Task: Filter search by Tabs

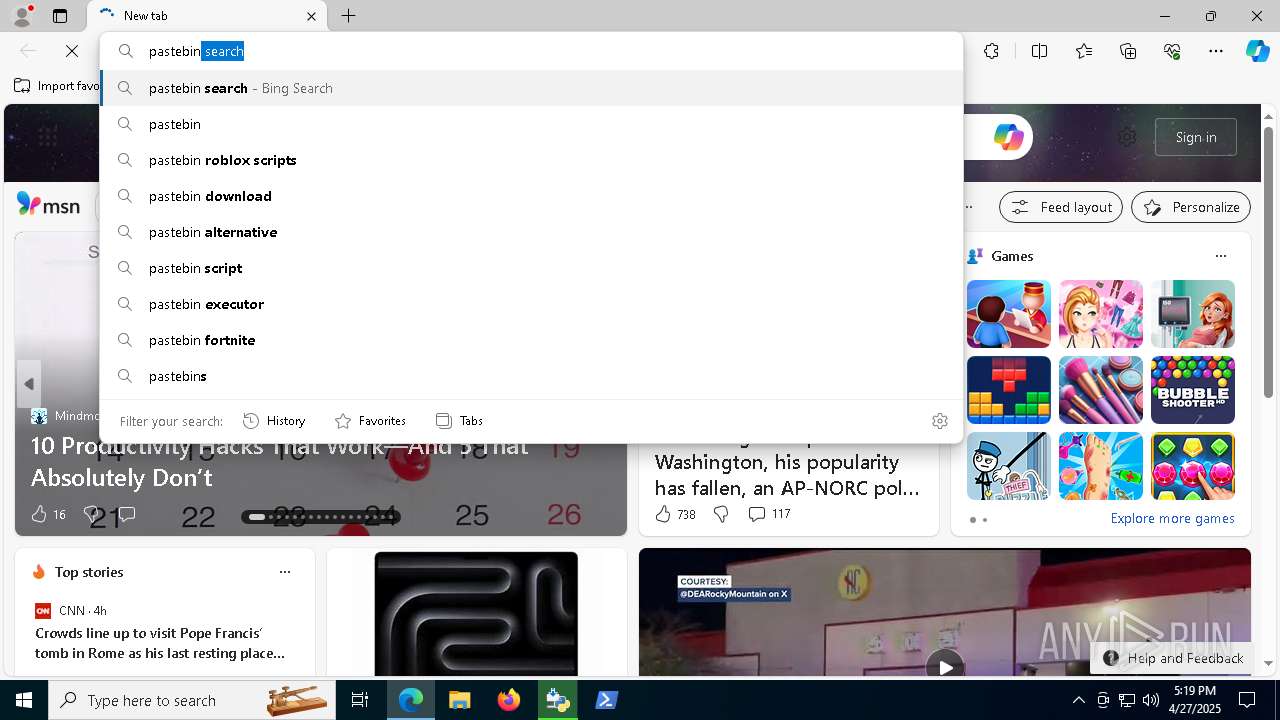Action: point(460,421)
